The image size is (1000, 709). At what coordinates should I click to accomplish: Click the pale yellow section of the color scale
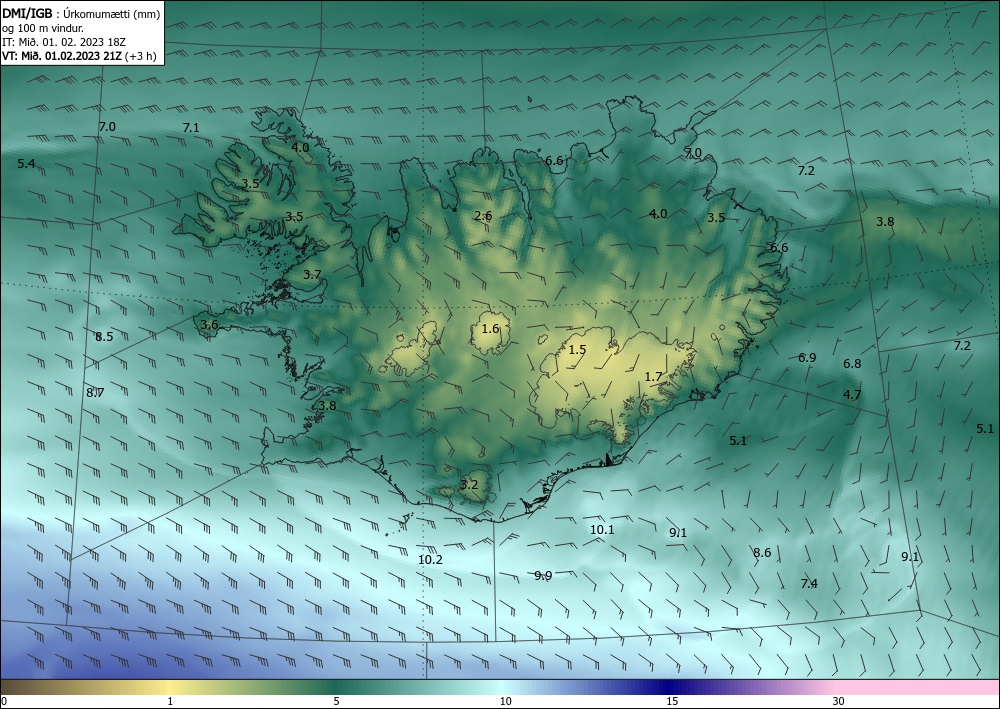pyautogui.click(x=171, y=687)
